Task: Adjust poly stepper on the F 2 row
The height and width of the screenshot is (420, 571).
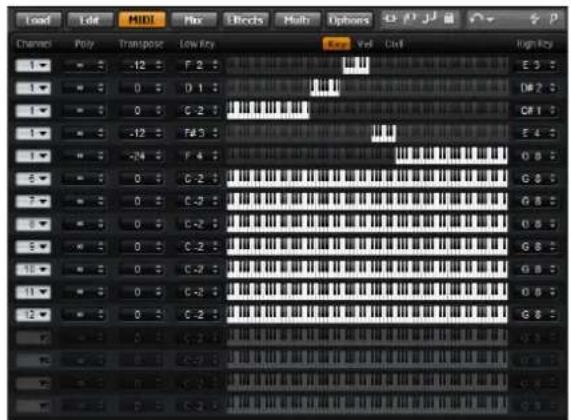Action: tap(101, 66)
